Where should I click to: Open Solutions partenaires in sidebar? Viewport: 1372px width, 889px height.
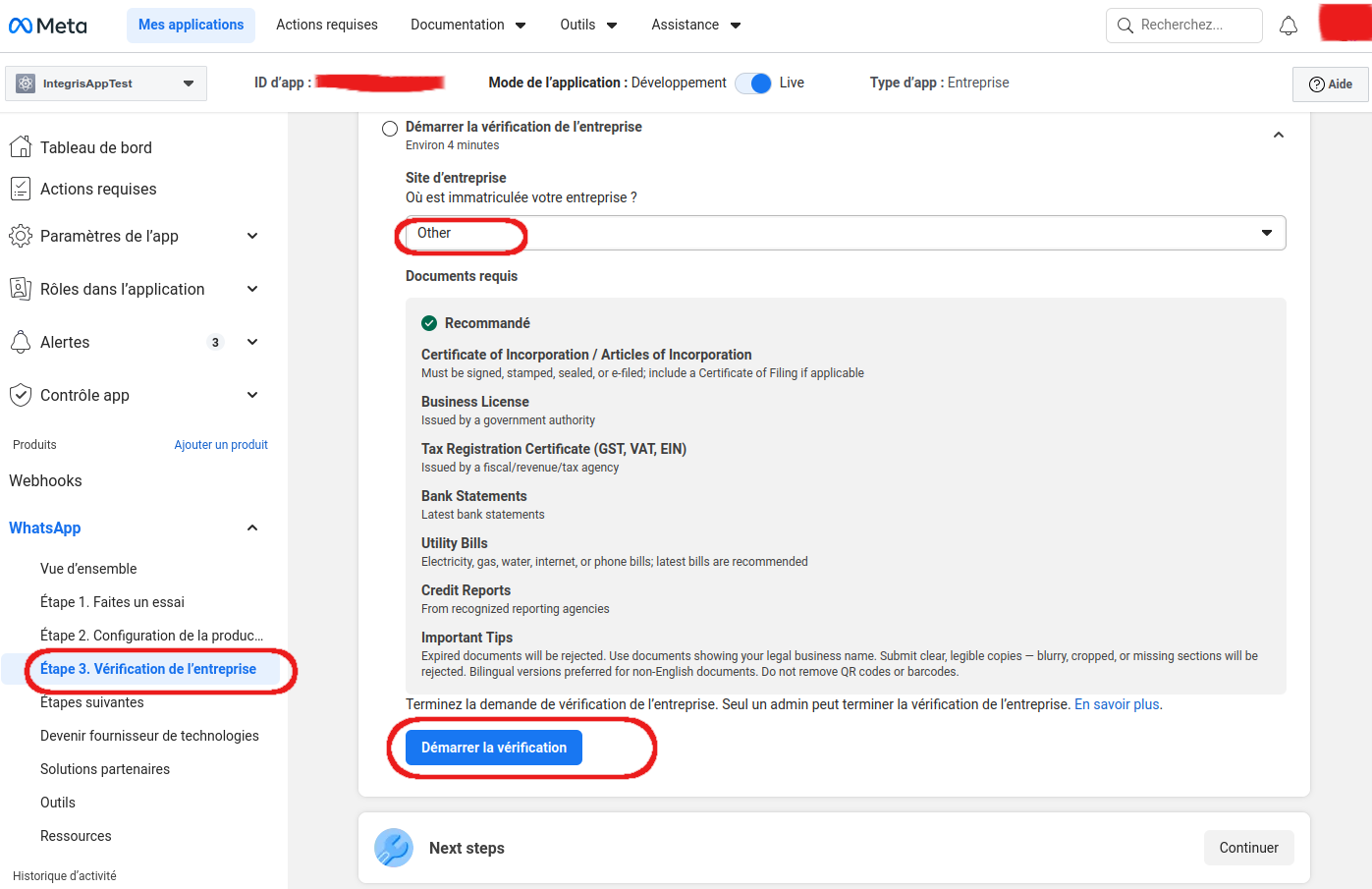(x=105, y=769)
